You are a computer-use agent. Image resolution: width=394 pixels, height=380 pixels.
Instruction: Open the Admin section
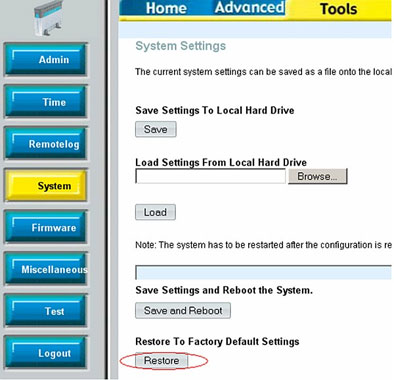click(x=45, y=60)
